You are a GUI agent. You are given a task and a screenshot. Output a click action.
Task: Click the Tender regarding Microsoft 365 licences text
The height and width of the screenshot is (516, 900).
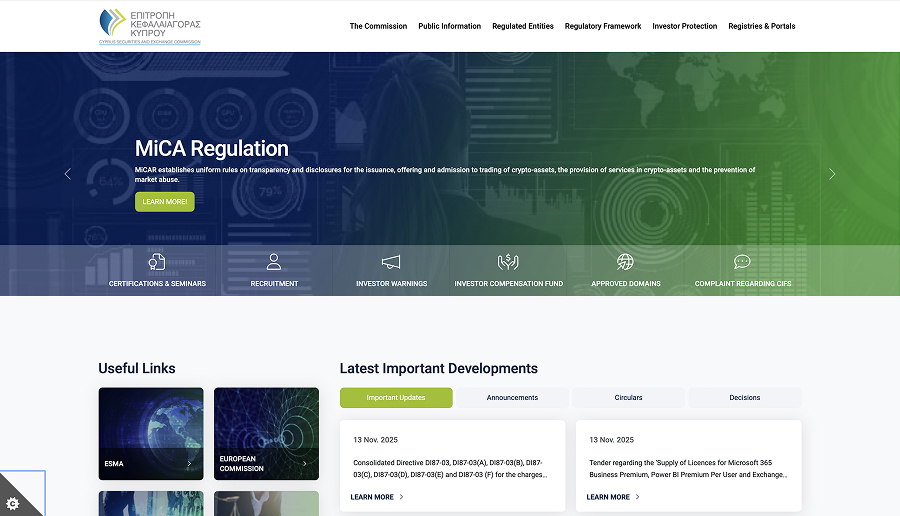(x=688, y=469)
